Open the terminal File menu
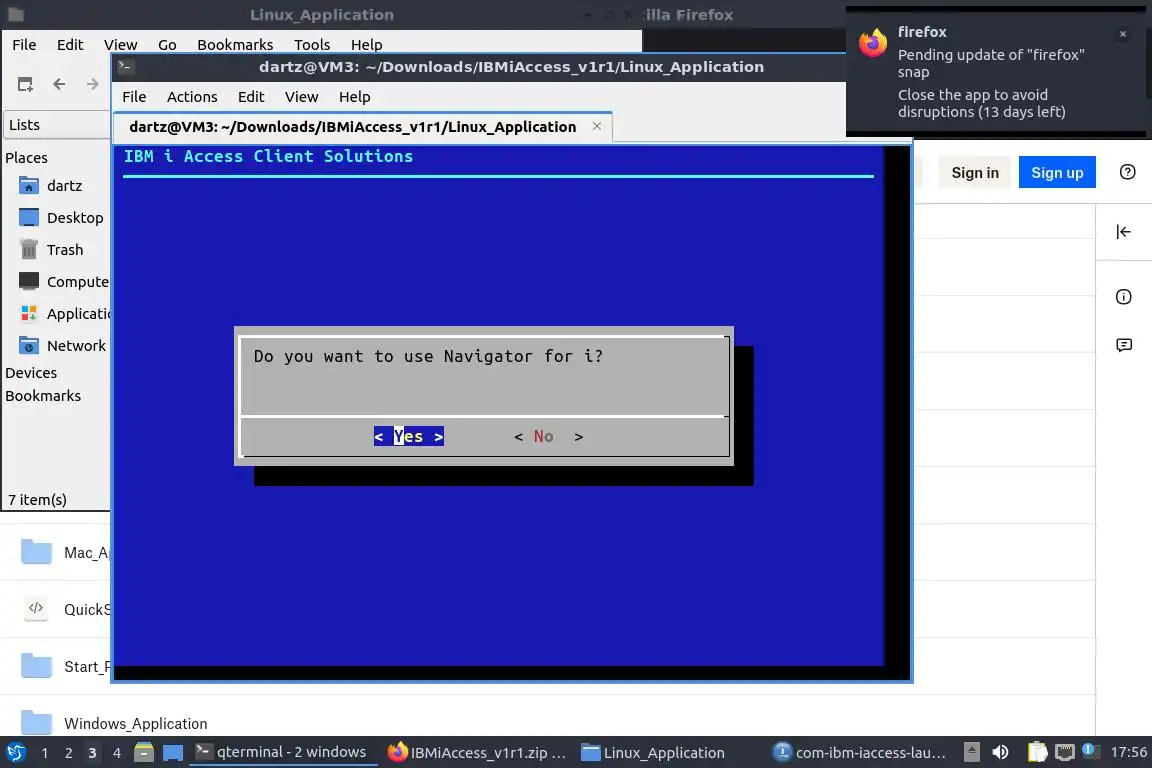Image resolution: width=1152 pixels, height=768 pixels. click(x=134, y=97)
